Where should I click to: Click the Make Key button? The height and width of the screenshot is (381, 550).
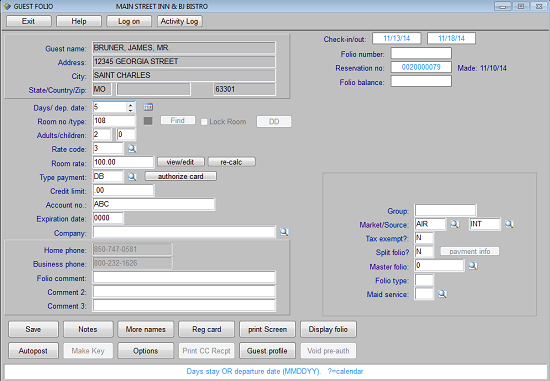point(88,351)
